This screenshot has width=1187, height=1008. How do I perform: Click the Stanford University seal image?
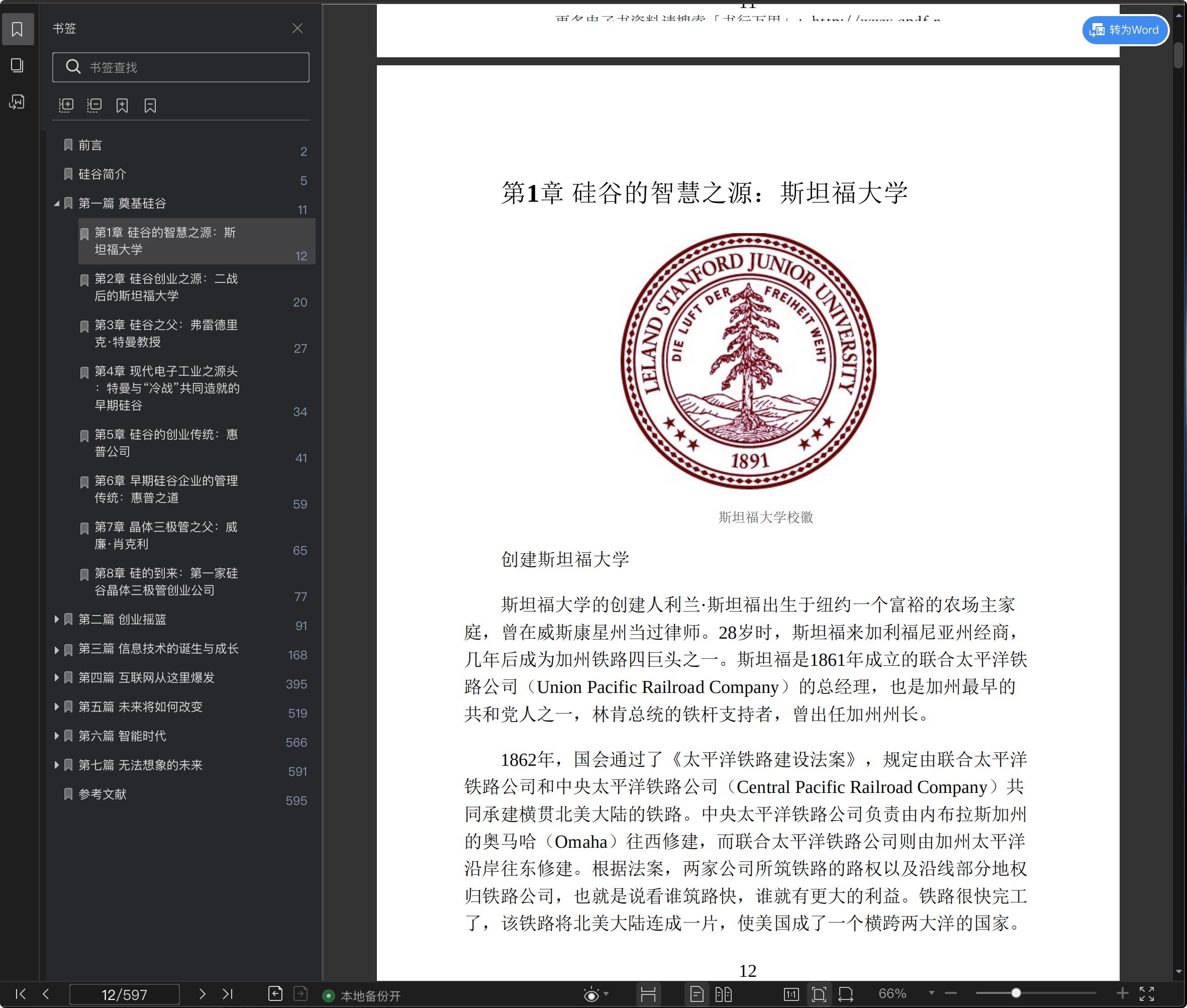(x=748, y=361)
